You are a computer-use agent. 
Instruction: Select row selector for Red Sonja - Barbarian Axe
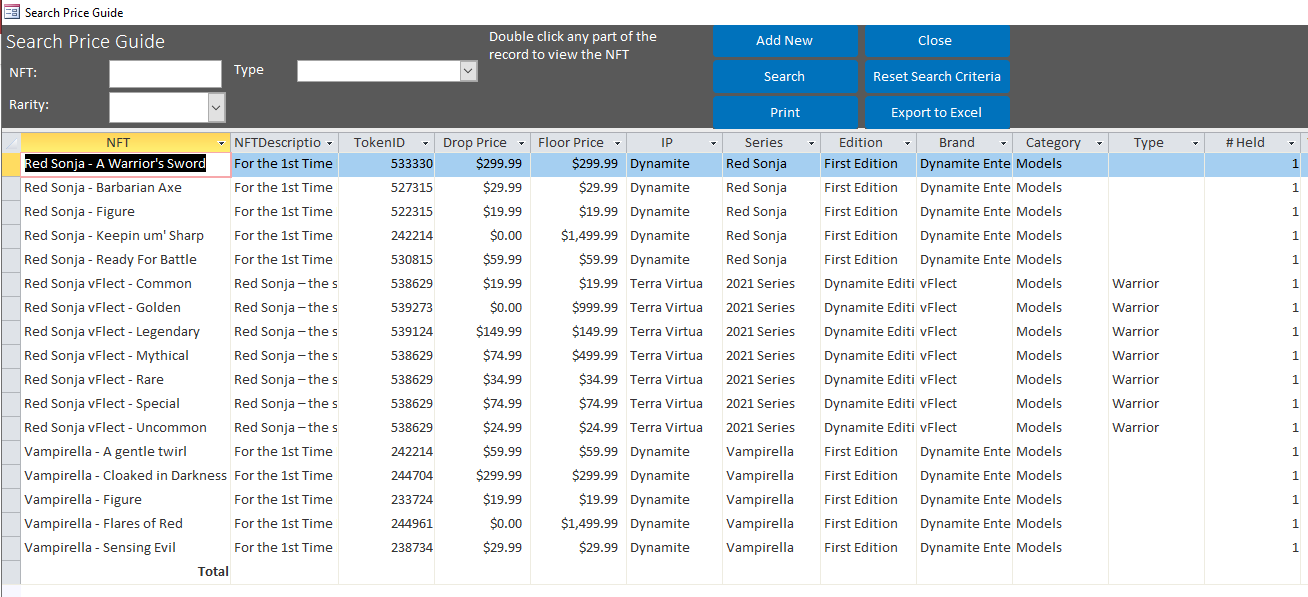pos(11,188)
